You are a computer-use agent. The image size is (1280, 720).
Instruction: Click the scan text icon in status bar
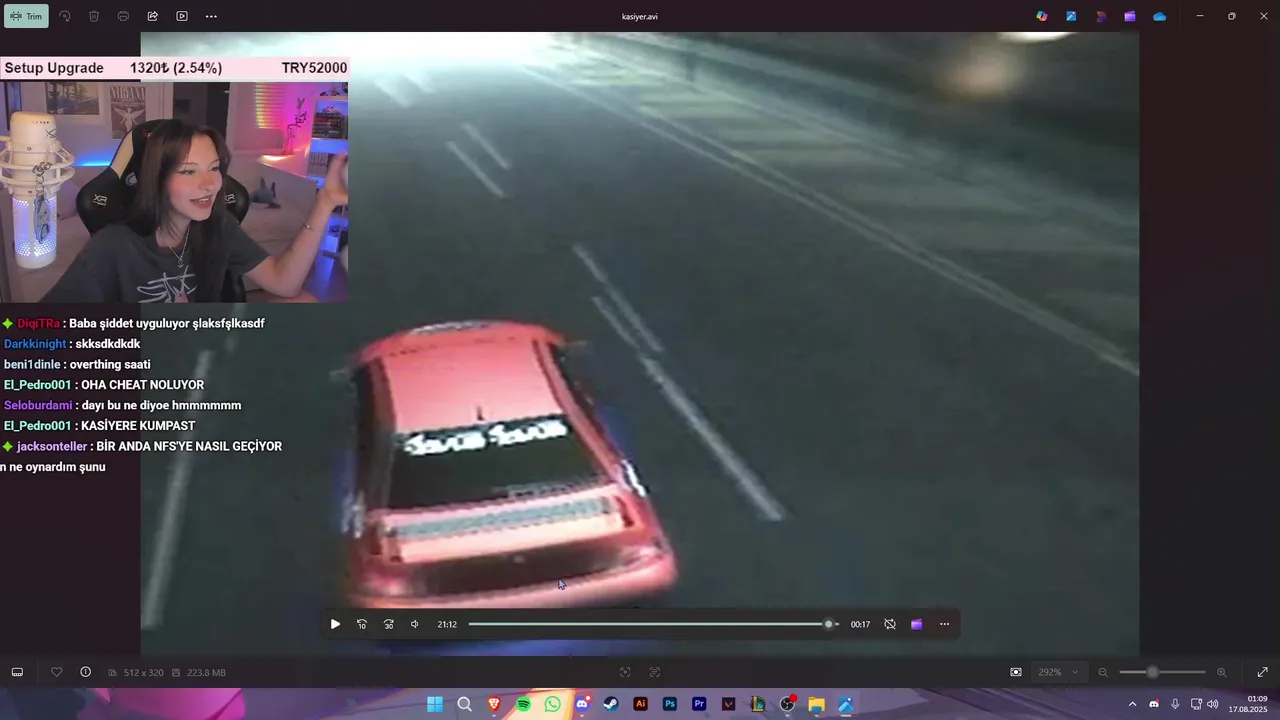click(x=655, y=672)
